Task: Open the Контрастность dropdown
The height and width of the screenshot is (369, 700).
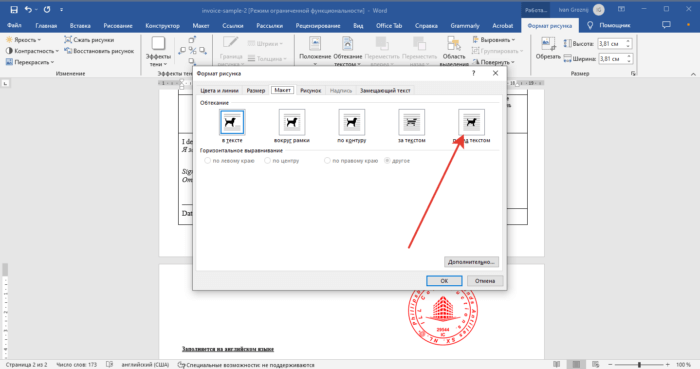Action: point(32,51)
